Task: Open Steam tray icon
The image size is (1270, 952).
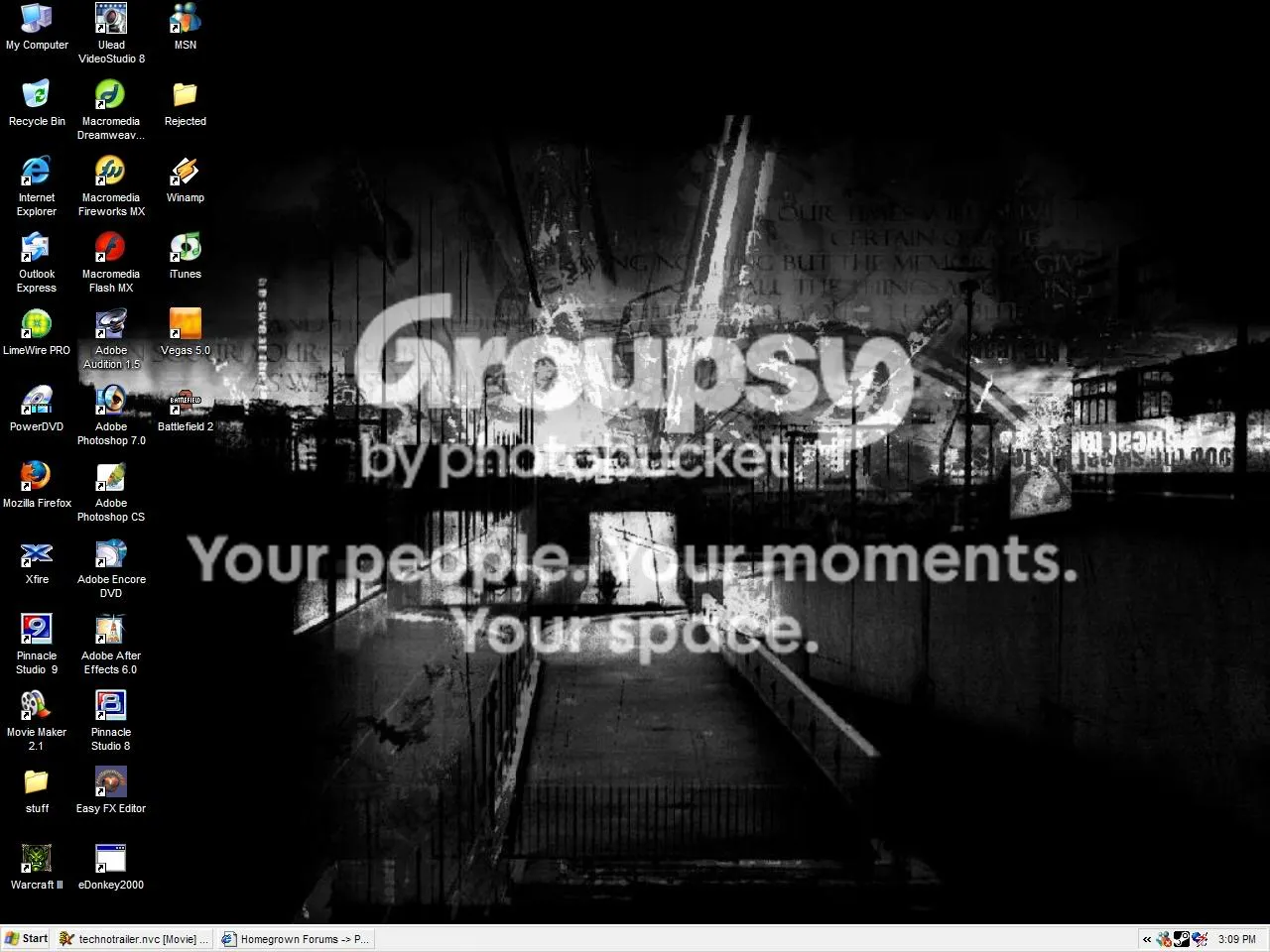Action: 1182,939
